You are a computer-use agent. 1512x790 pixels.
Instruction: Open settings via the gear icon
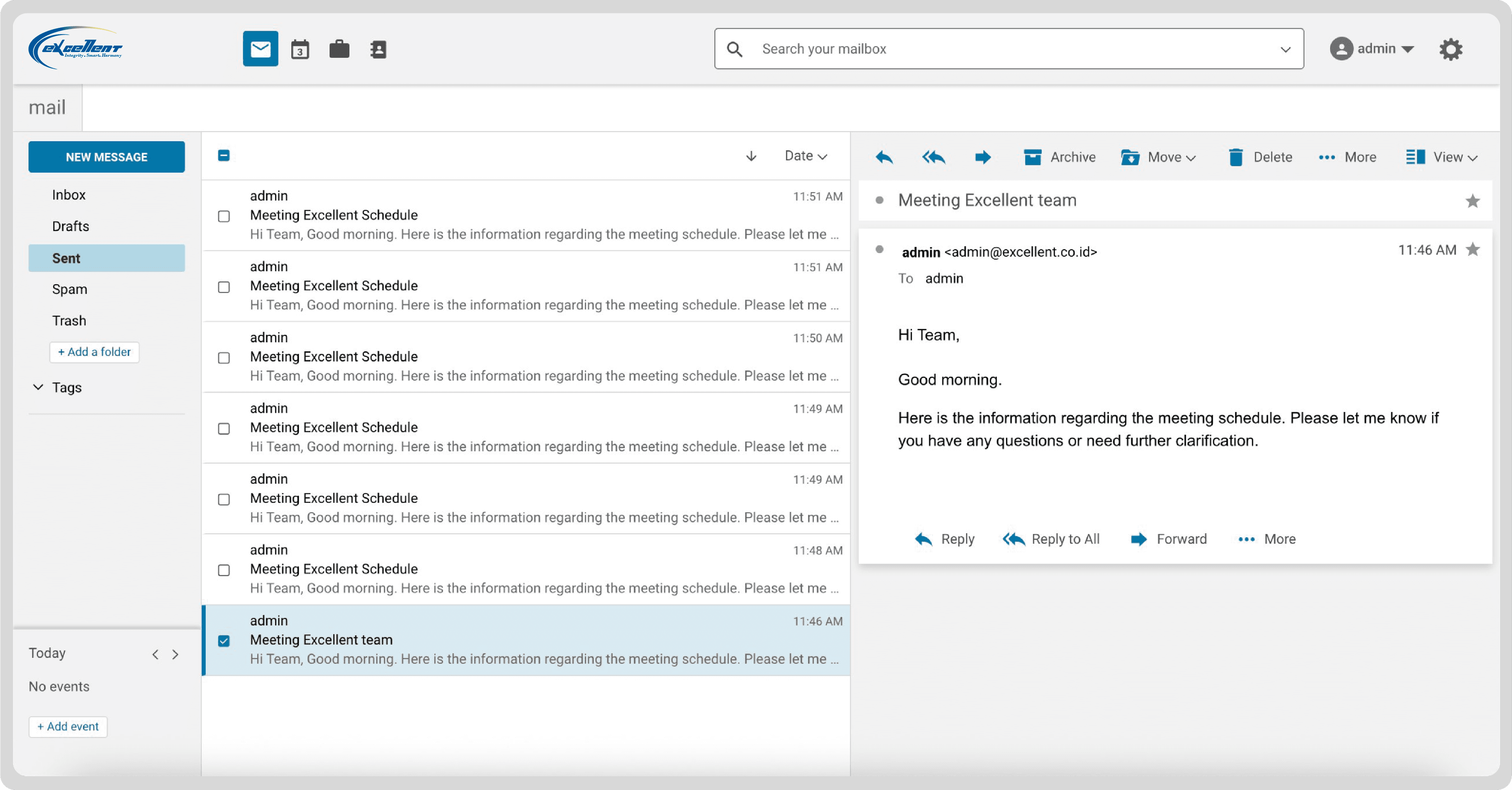coord(1451,49)
